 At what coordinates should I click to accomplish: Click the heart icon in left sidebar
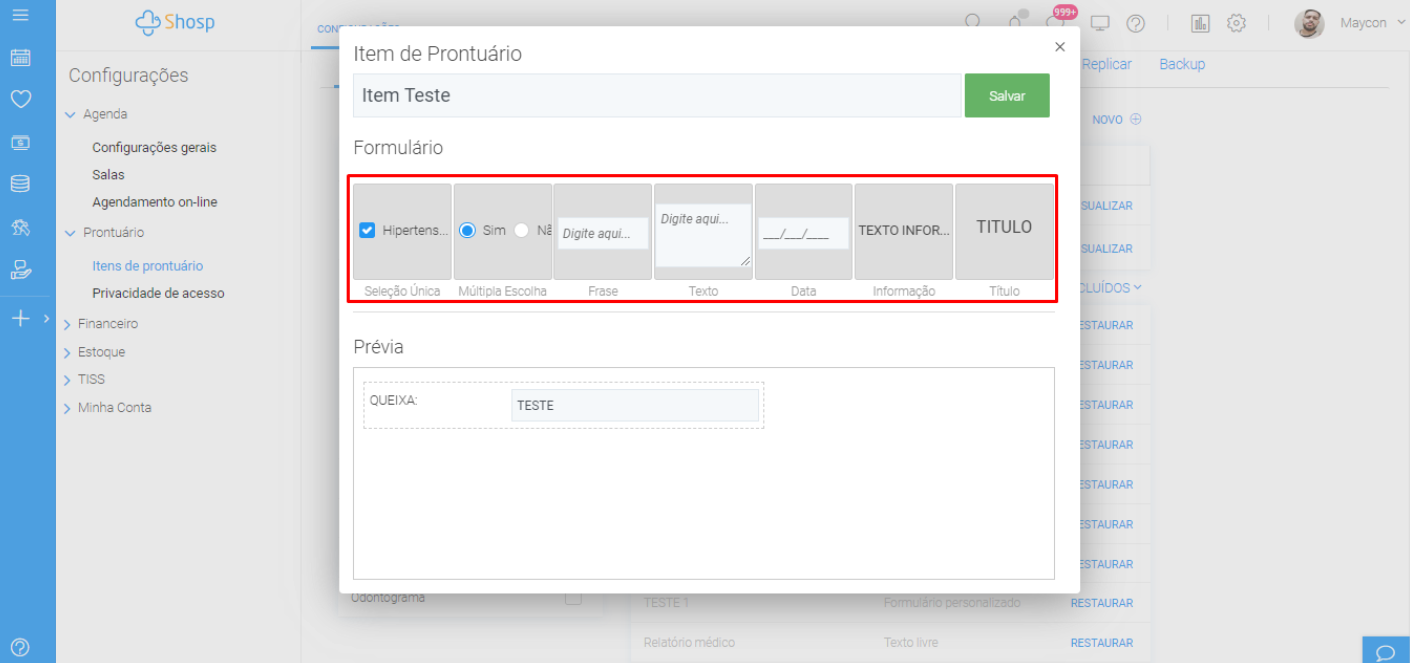20,99
